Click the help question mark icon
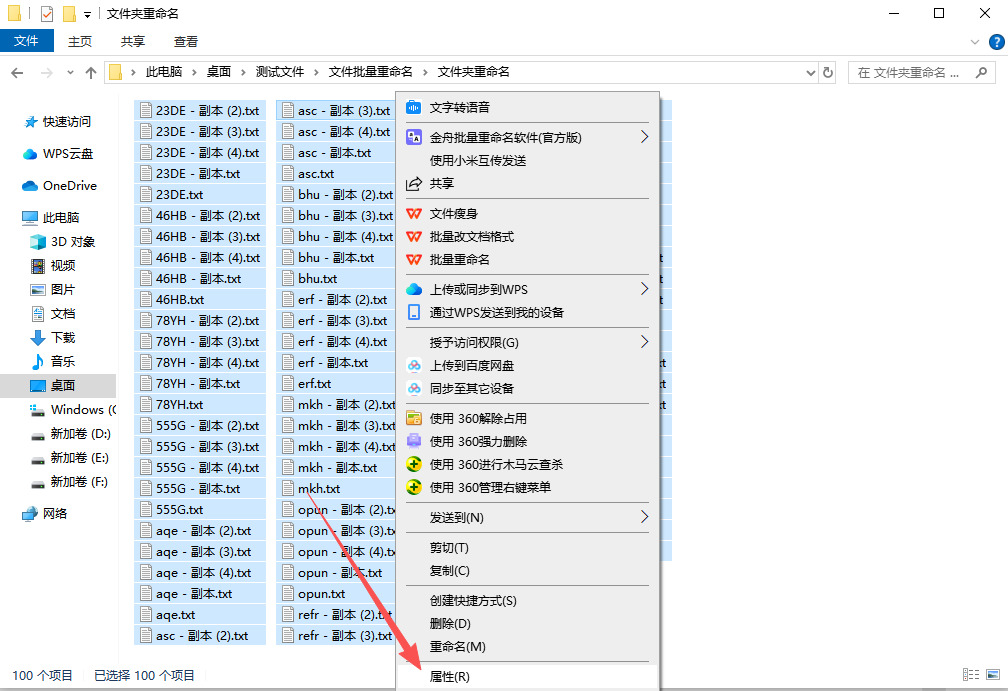Viewport: 1008px width, 691px height. pyautogui.click(x=996, y=42)
